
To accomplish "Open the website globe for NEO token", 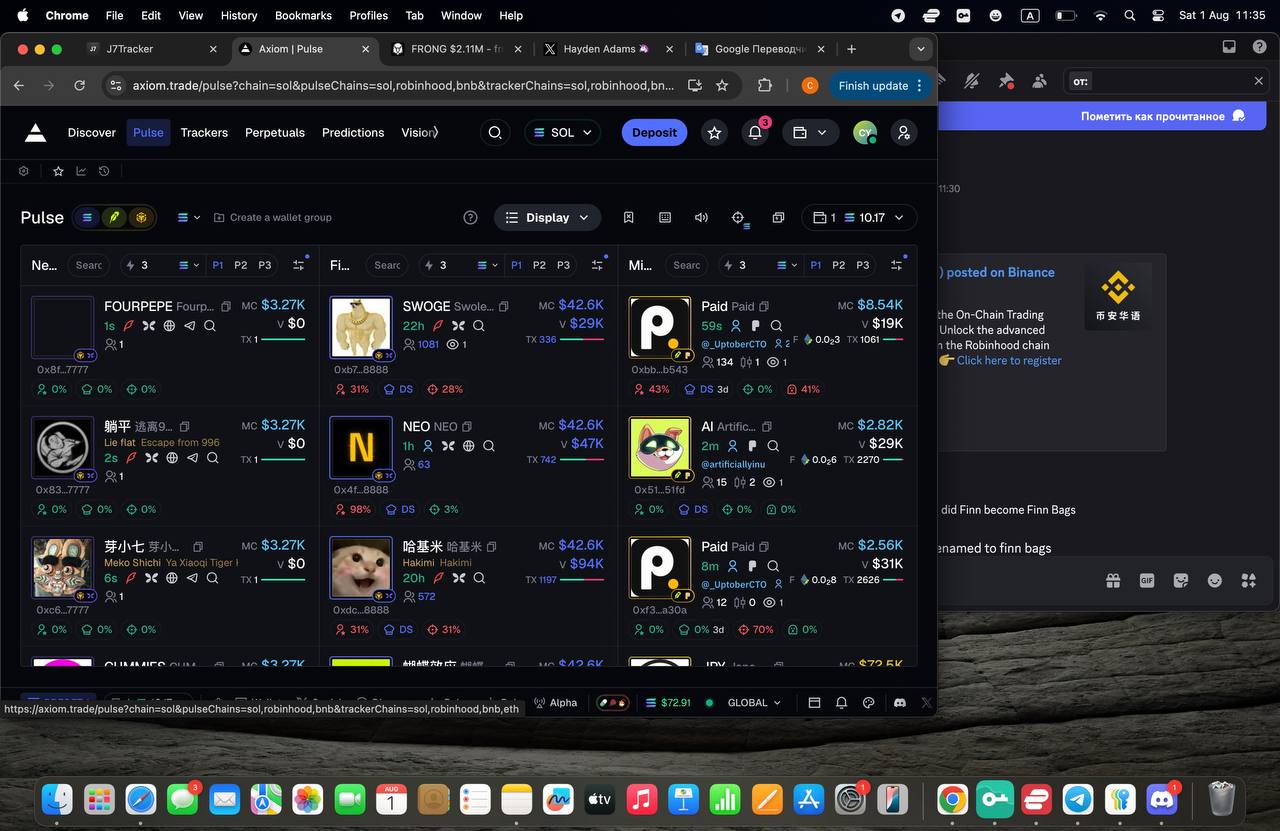I will tap(468, 446).
